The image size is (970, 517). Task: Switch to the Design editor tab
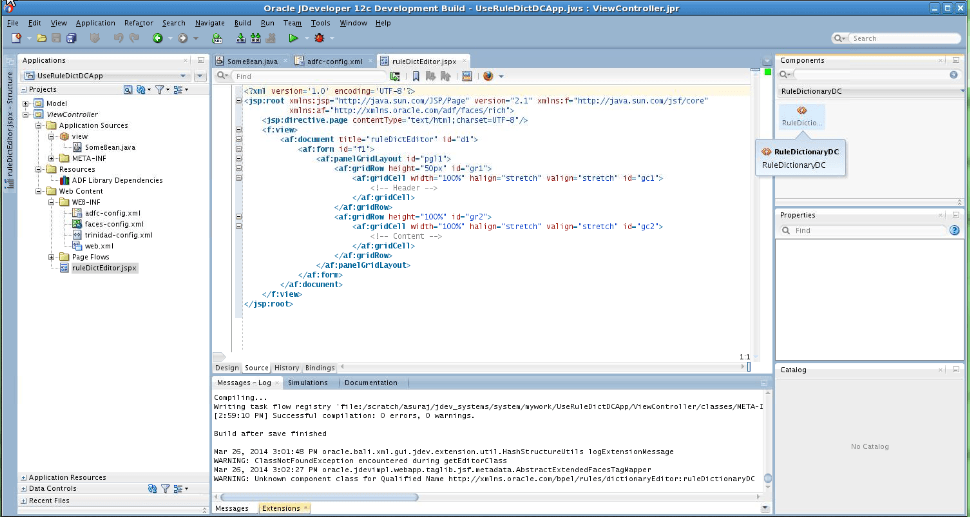point(227,367)
